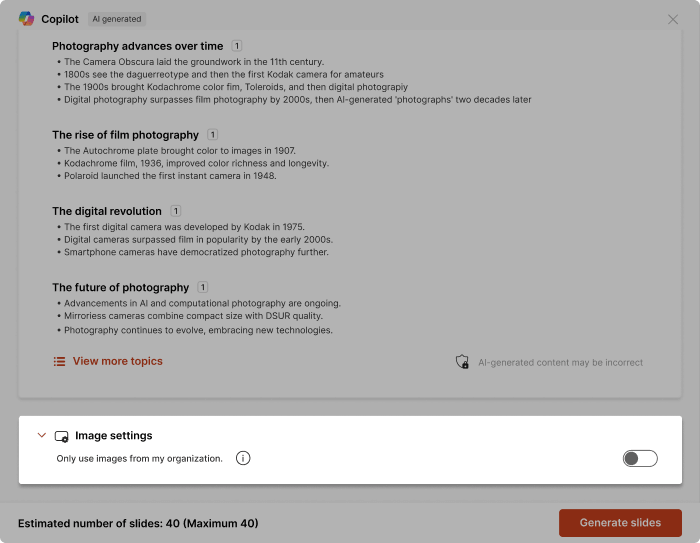This screenshot has height=543, width=700.
Task: Open View more topics link
Action: [x=117, y=361]
